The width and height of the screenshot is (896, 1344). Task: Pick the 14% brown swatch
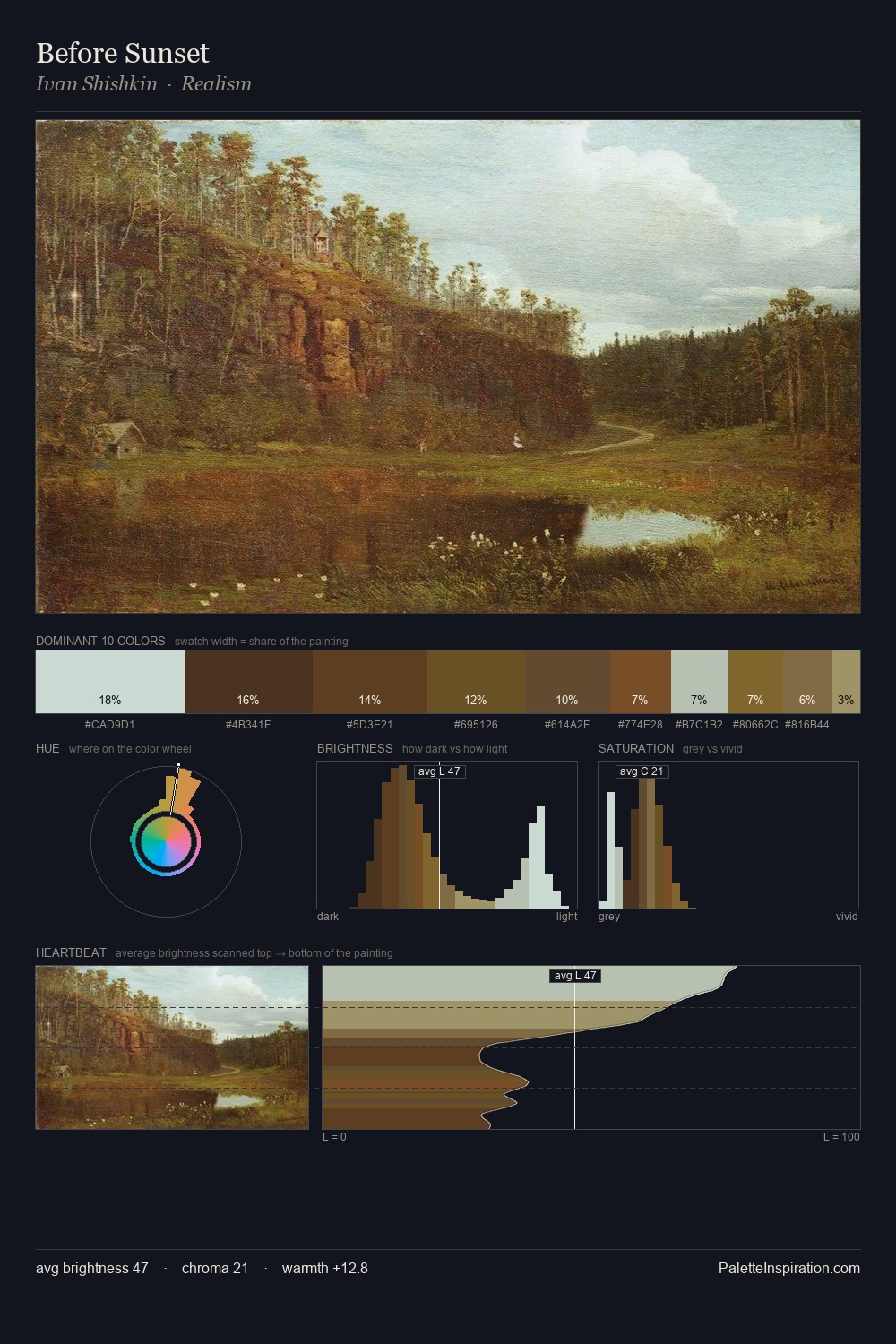(370, 682)
